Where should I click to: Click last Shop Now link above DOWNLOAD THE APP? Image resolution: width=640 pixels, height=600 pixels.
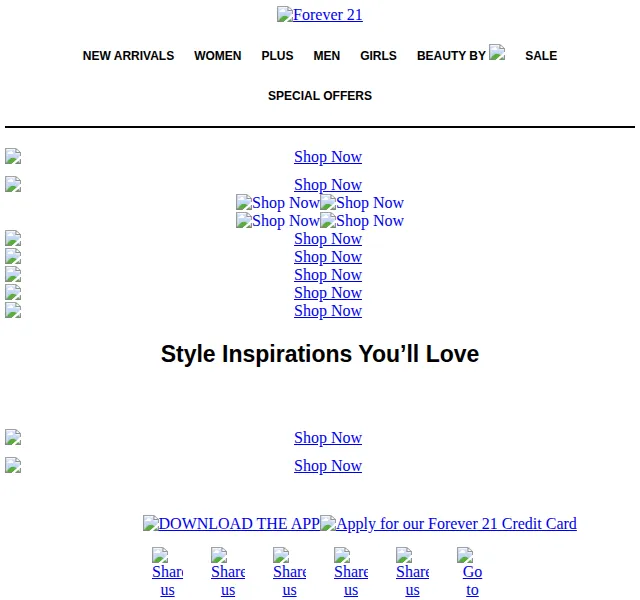pos(328,466)
